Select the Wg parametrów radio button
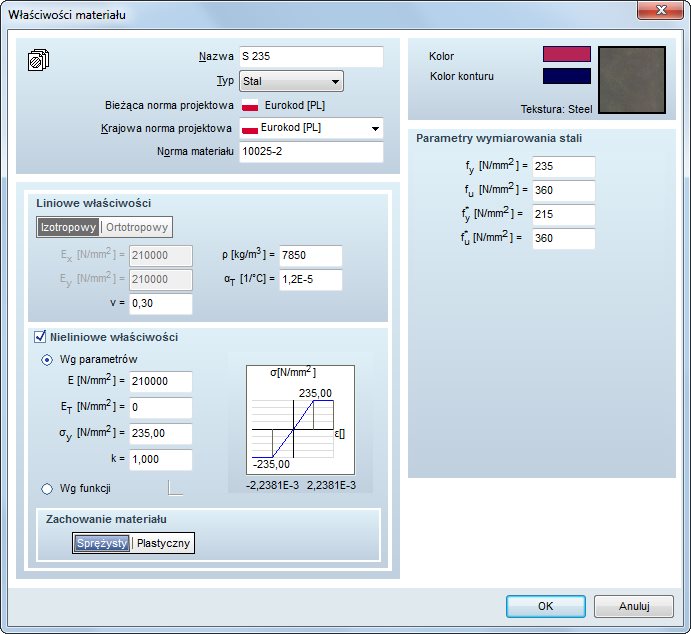The image size is (691, 634). pyautogui.click(x=47, y=359)
